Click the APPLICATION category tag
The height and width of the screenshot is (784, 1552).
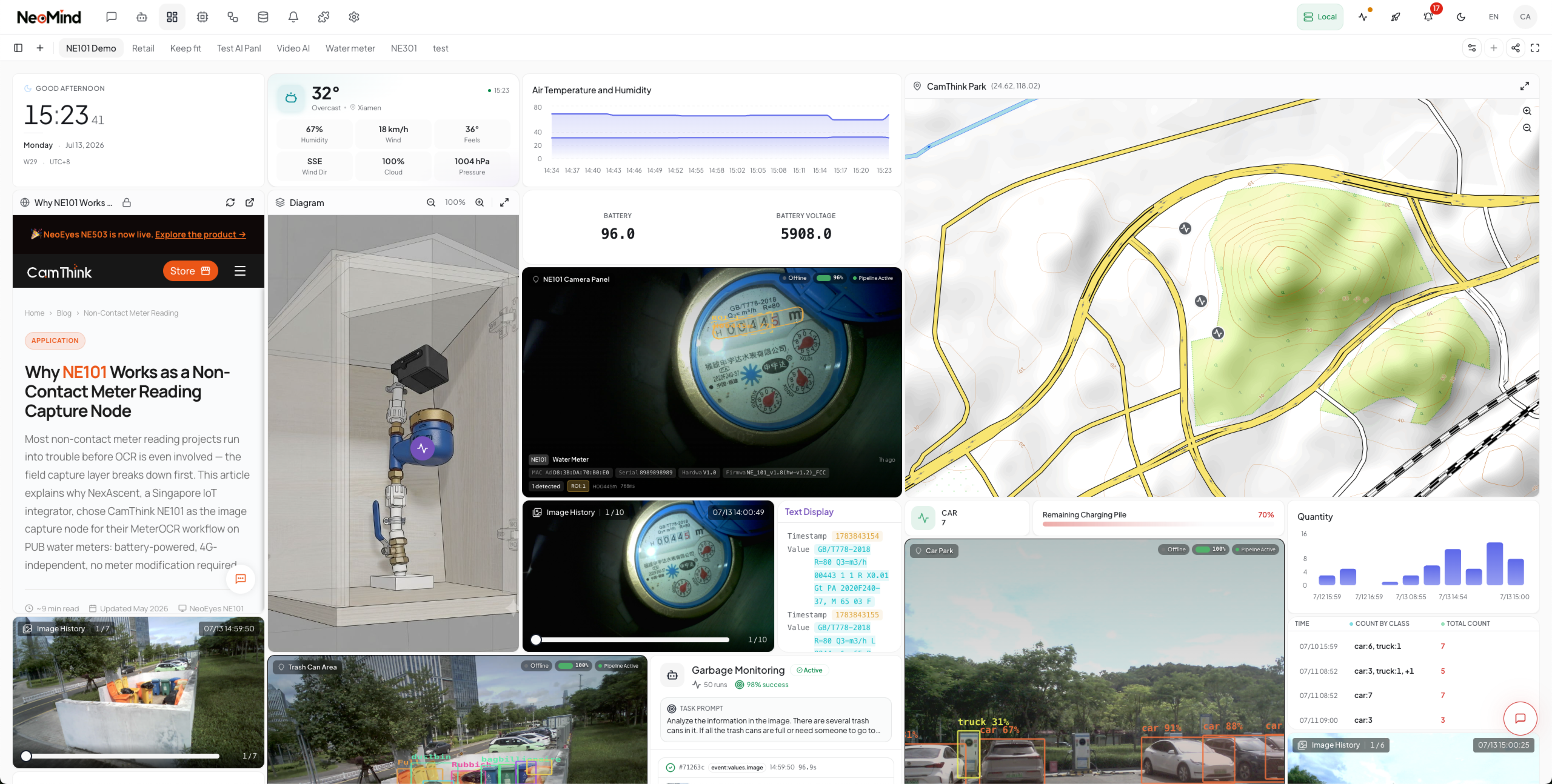[55, 341]
